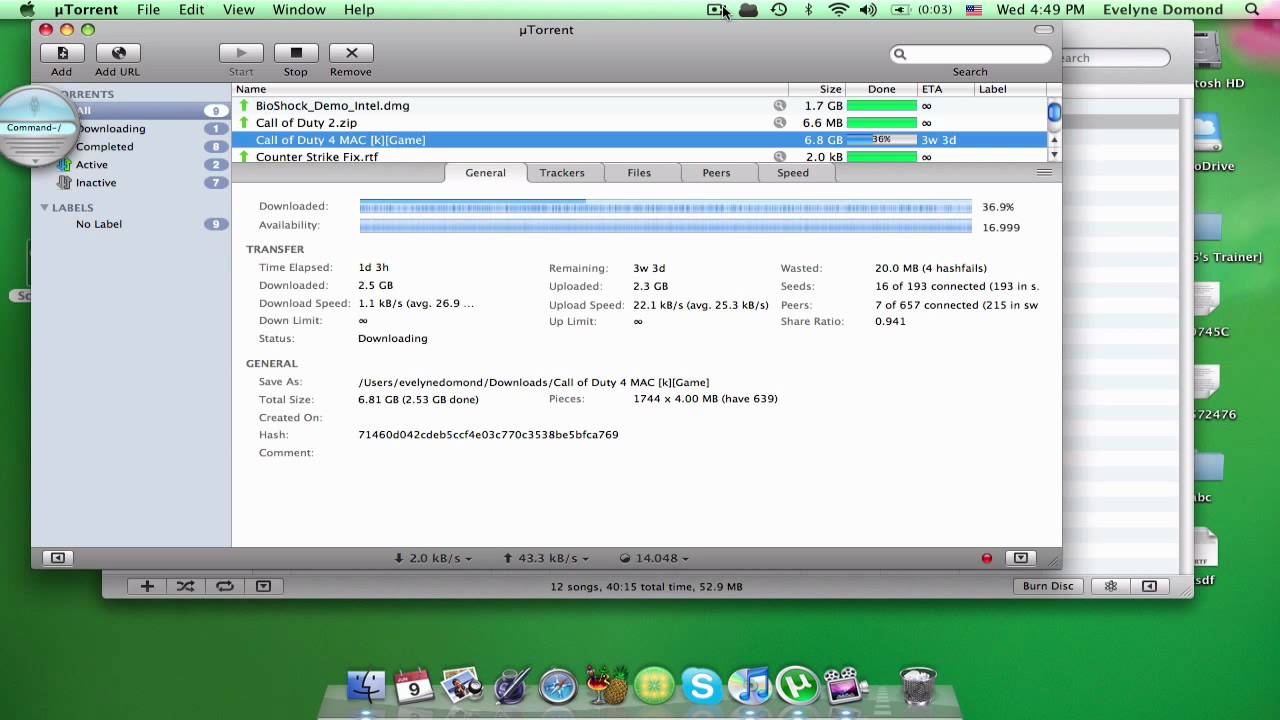Image resolution: width=1280 pixels, height=720 pixels.
Task: Toggle the µTorrent detail pane from the bottom bar
Action: pos(1020,558)
